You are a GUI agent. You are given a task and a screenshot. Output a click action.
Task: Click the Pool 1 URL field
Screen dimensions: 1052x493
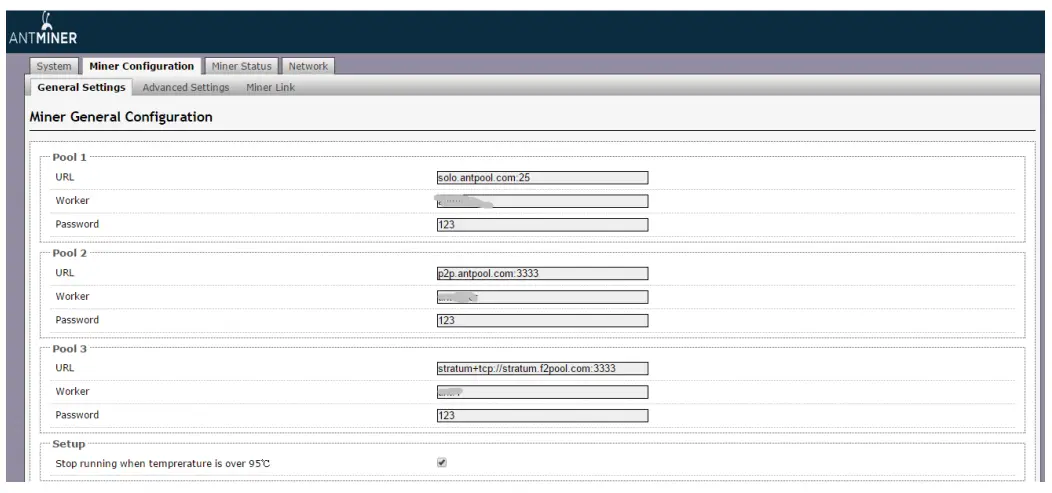(x=542, y=178)
